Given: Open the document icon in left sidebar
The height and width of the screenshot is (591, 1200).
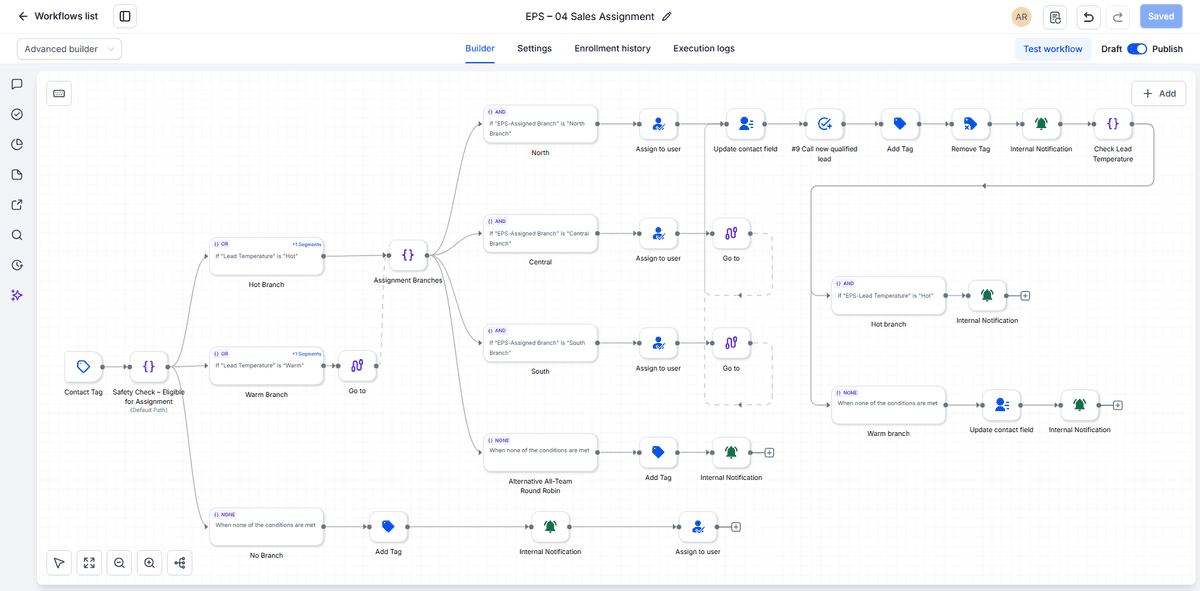Looking at the screenshot, I should [x=17, y=175].
